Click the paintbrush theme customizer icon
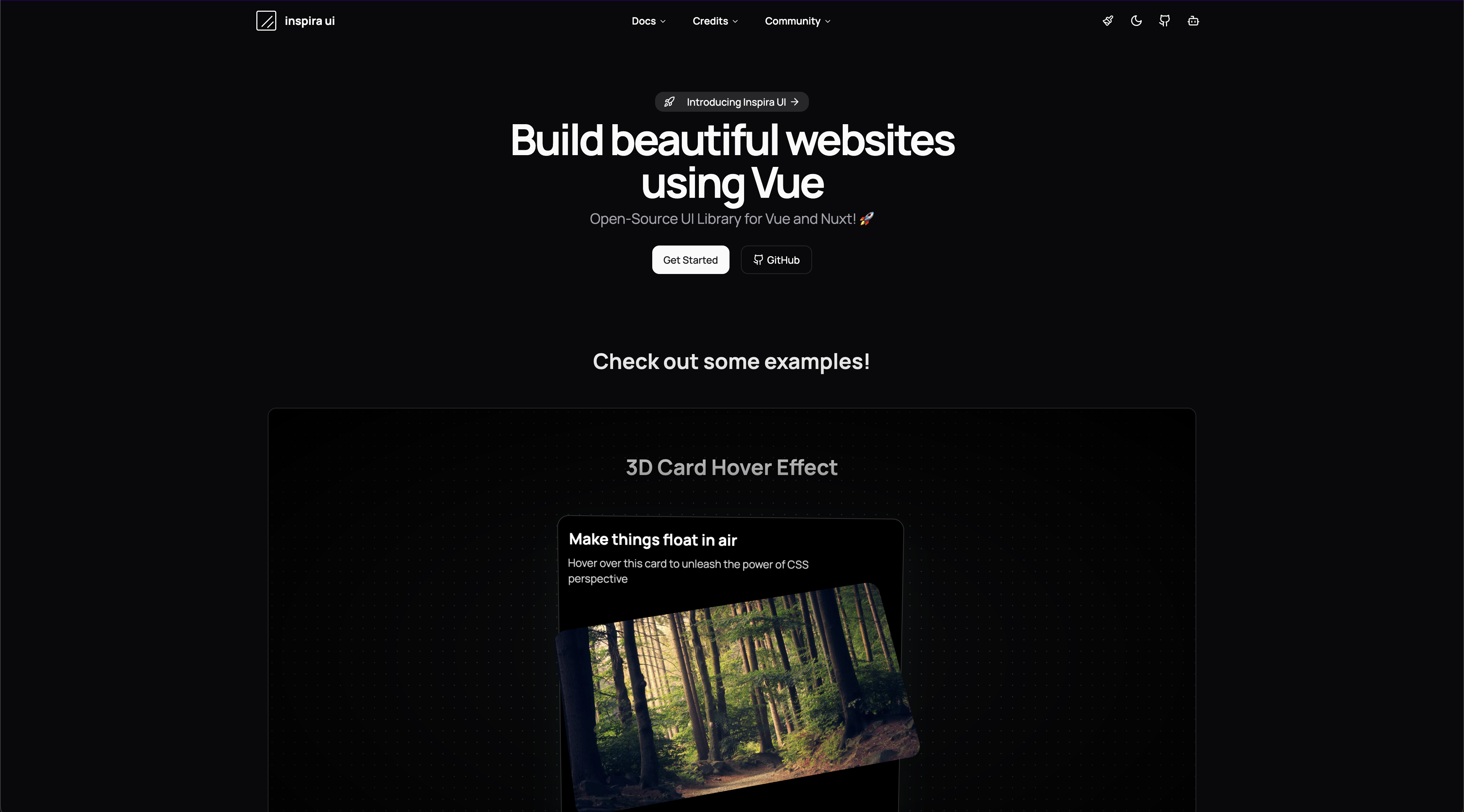The height and width of the screenshot is (812, 1464). [x=1108, y=21]
